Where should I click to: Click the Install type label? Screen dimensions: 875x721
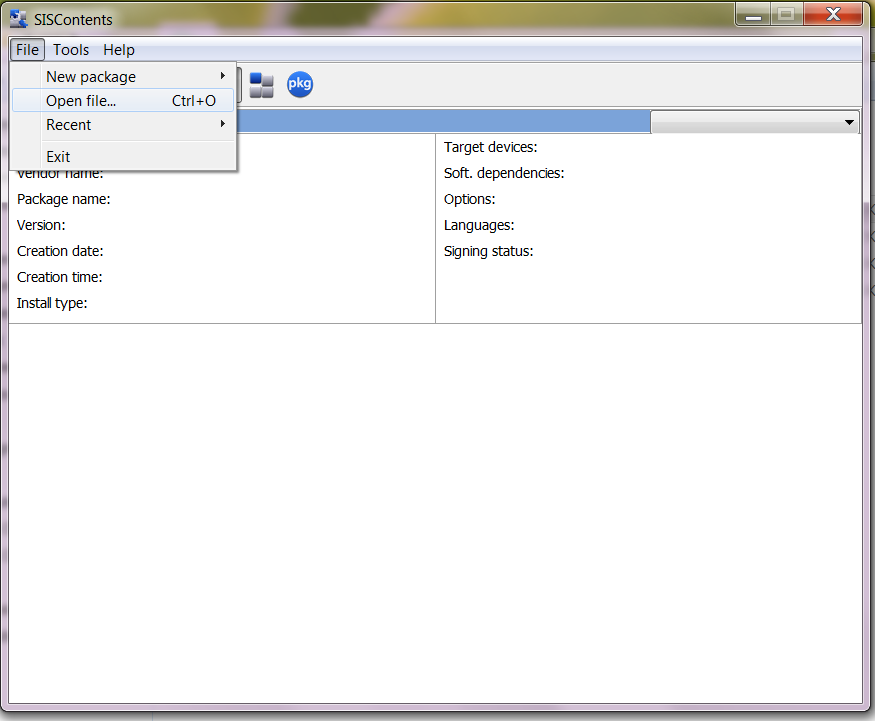click(52, 303)
